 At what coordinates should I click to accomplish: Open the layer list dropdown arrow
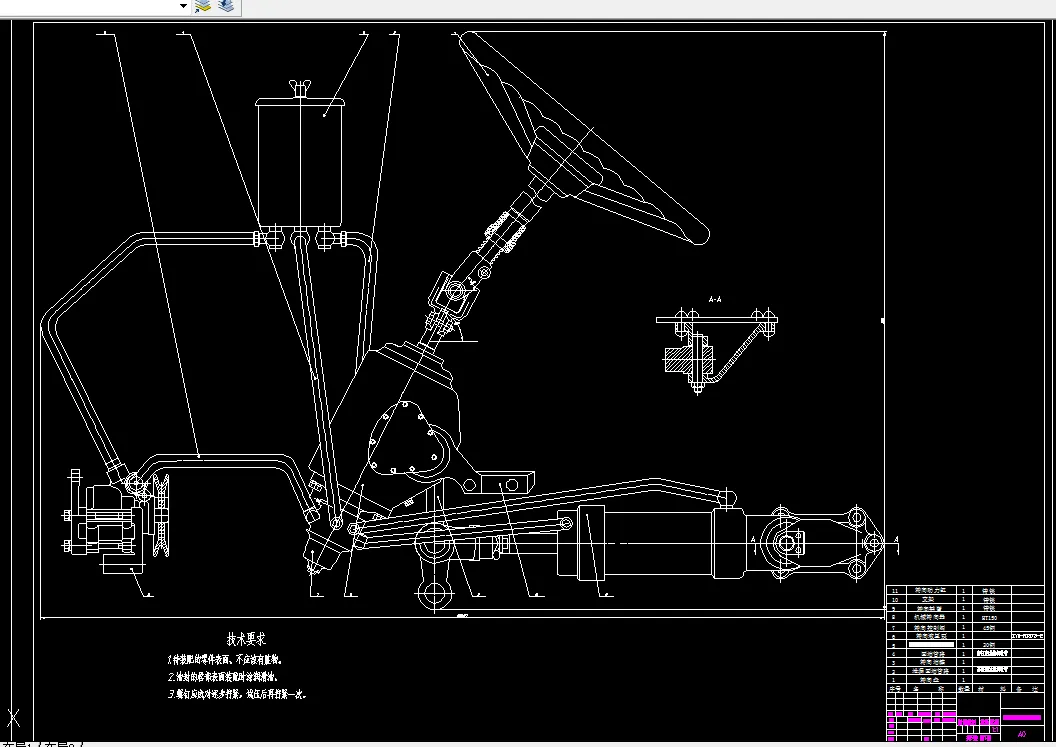(x=183, y=6)
